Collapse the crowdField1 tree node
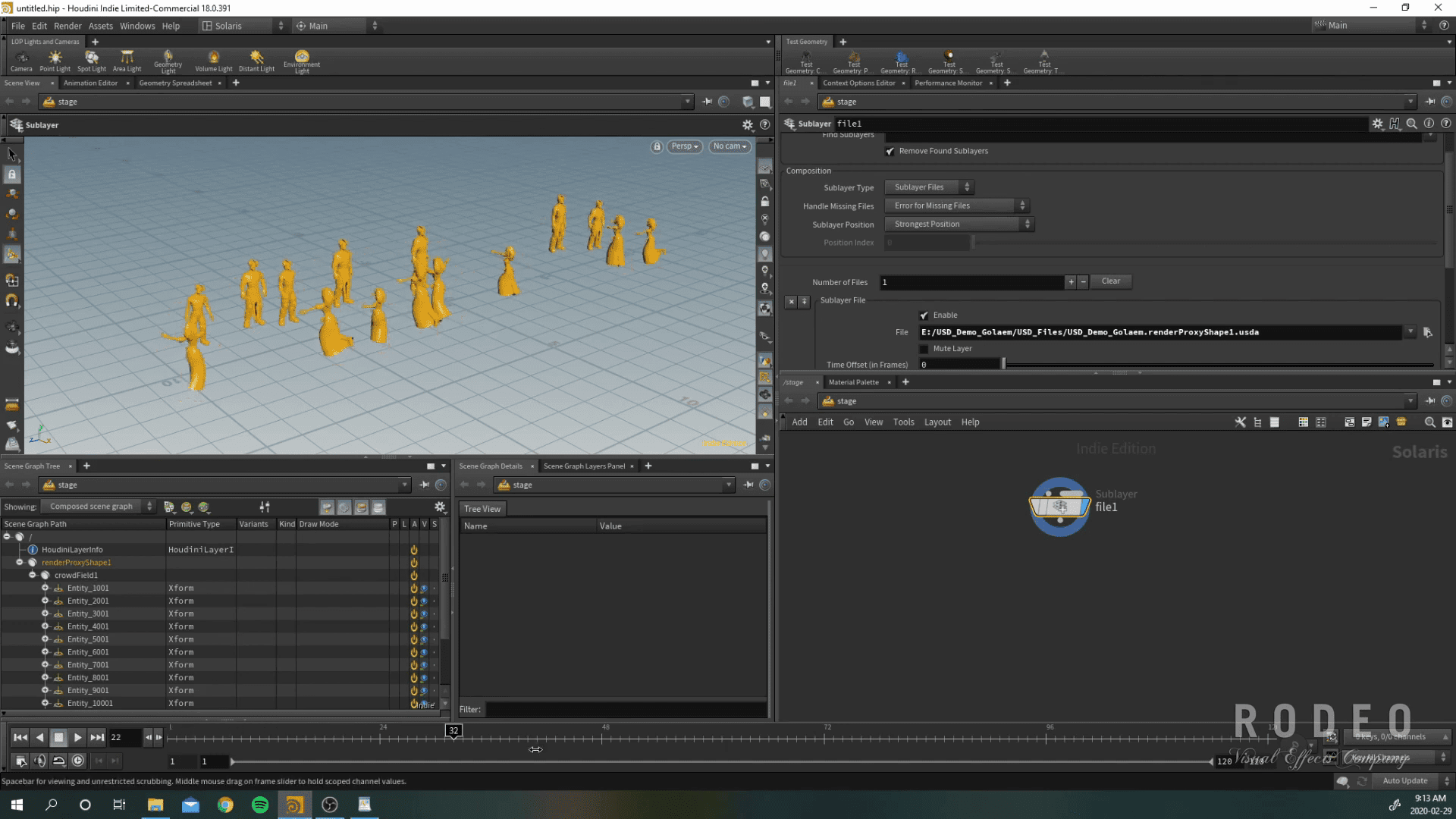This screenshot has width=1456, height=819. (x=33, y=576)
